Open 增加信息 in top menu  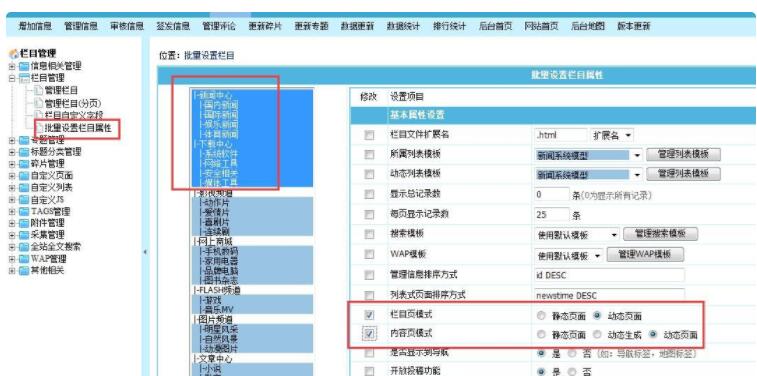[35, 27]
